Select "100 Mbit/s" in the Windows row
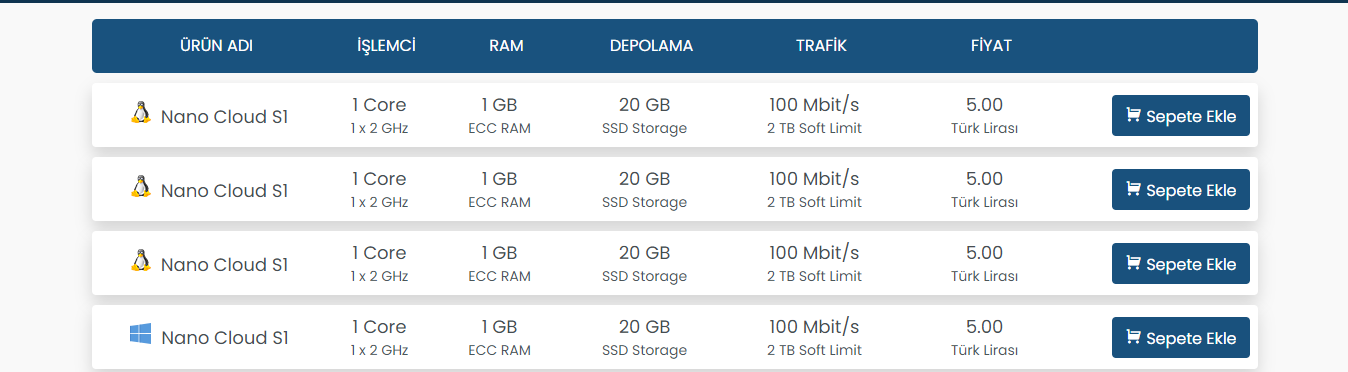The height and width of the screenshot is (372, 1348). pos(814,327)
